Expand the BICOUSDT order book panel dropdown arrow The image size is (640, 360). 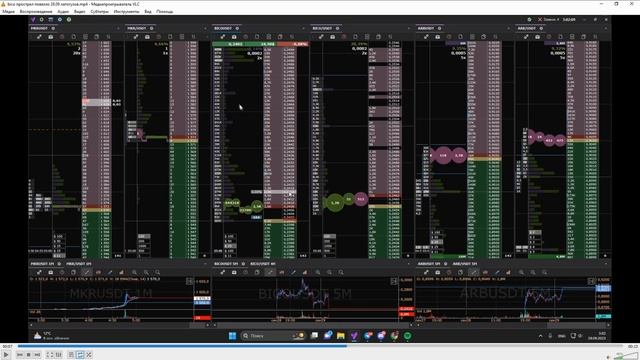(303, 28)
